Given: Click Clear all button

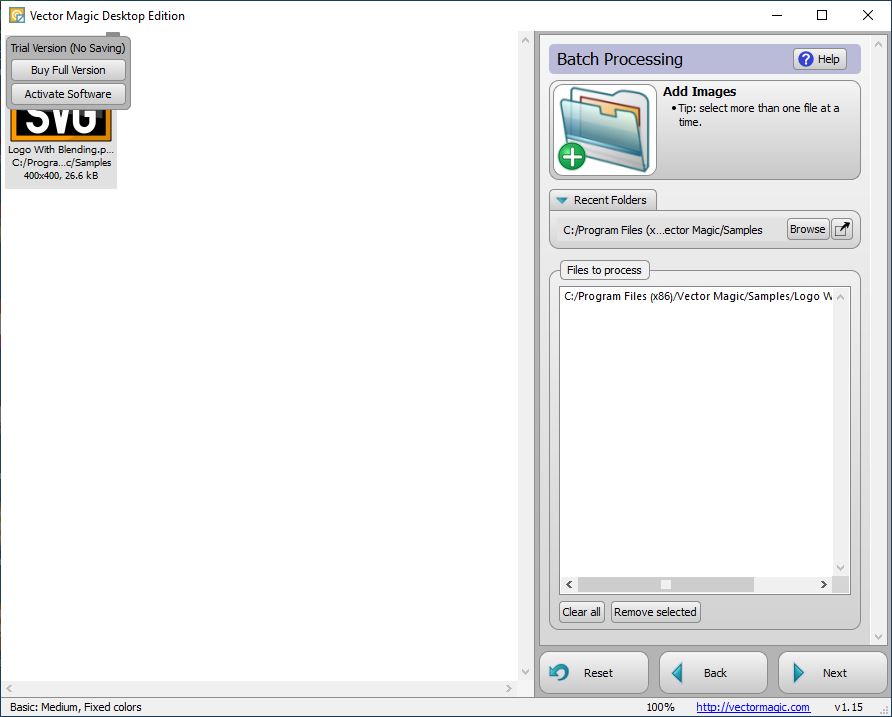Looking at the screenshot, I should click(581, 612).
